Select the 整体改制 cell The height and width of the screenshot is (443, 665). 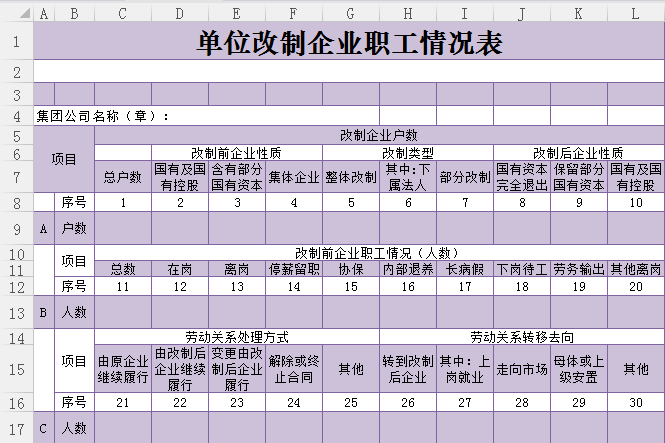(x=350, y=177)
